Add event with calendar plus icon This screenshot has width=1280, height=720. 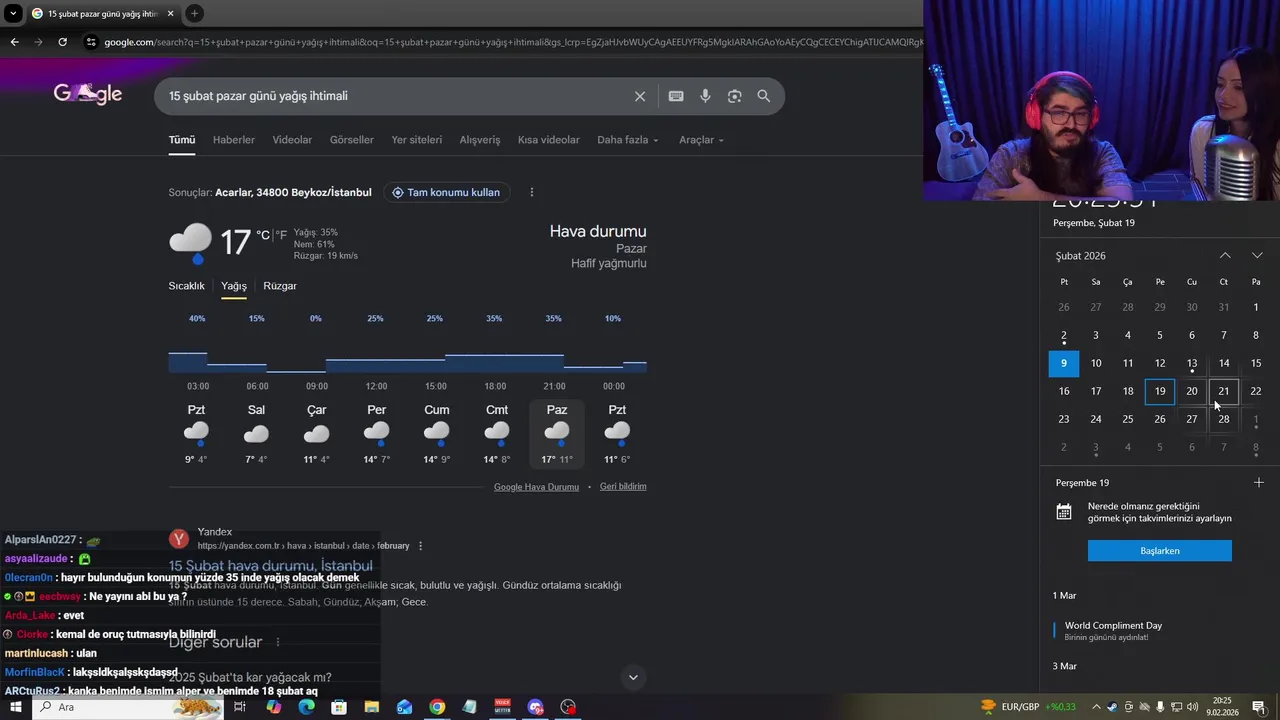coord(1259,482)
